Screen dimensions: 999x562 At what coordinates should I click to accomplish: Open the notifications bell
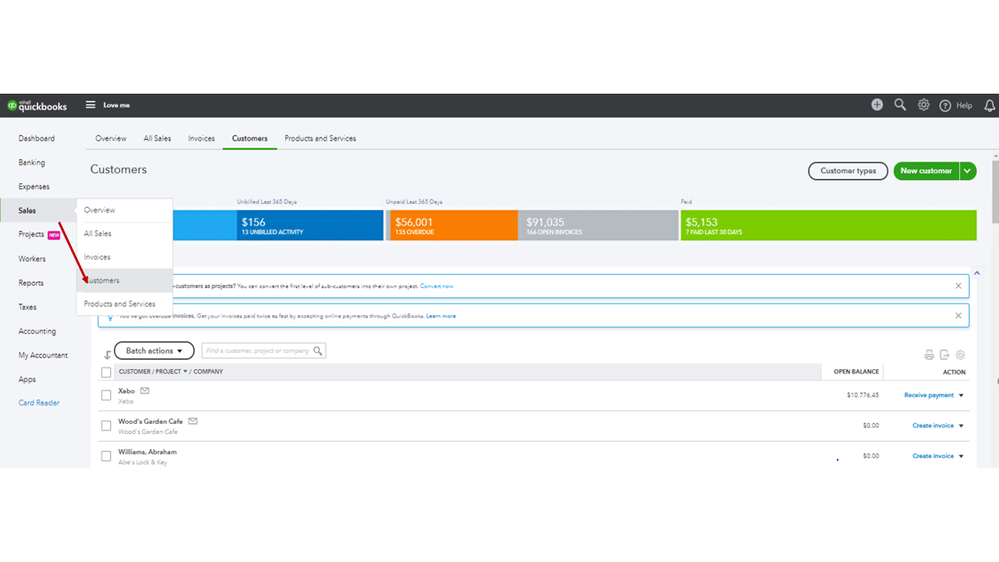[x=989, y=106]
